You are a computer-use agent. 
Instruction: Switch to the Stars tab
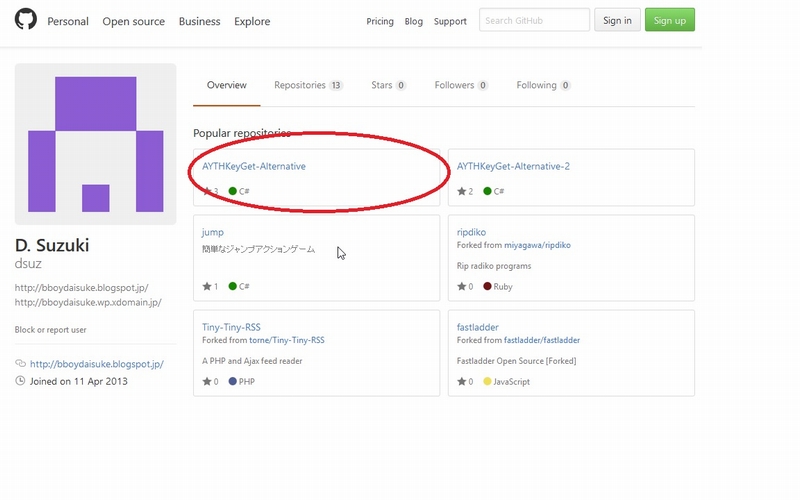pyautogui.click(x=388, y=85)
